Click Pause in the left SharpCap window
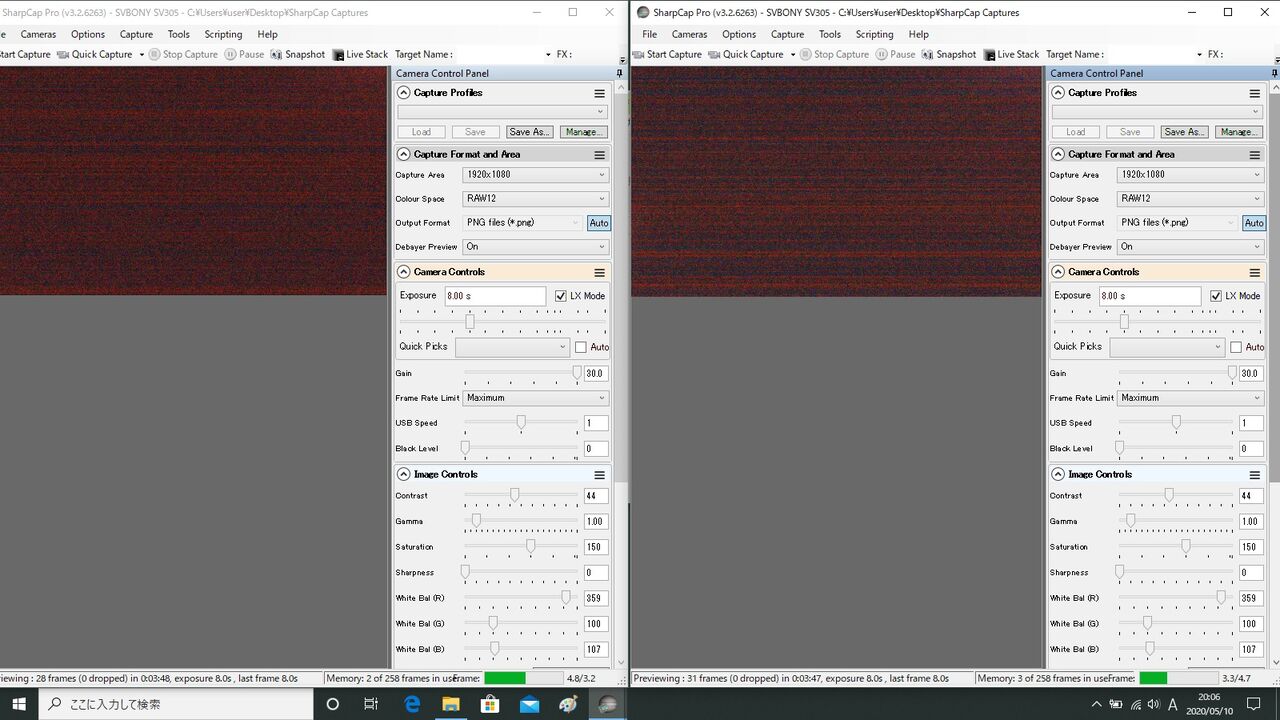This screenshot has width=1280, height=720. (x=244, y=54)
